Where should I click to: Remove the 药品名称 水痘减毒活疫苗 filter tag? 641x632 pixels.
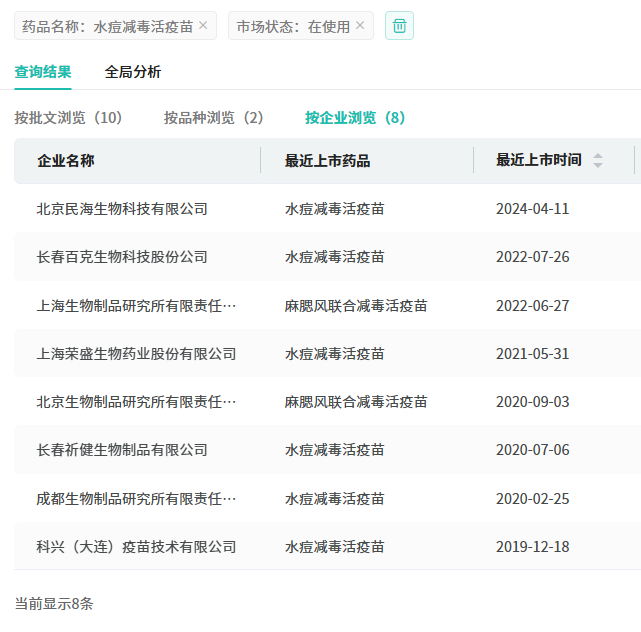[204, 26]
